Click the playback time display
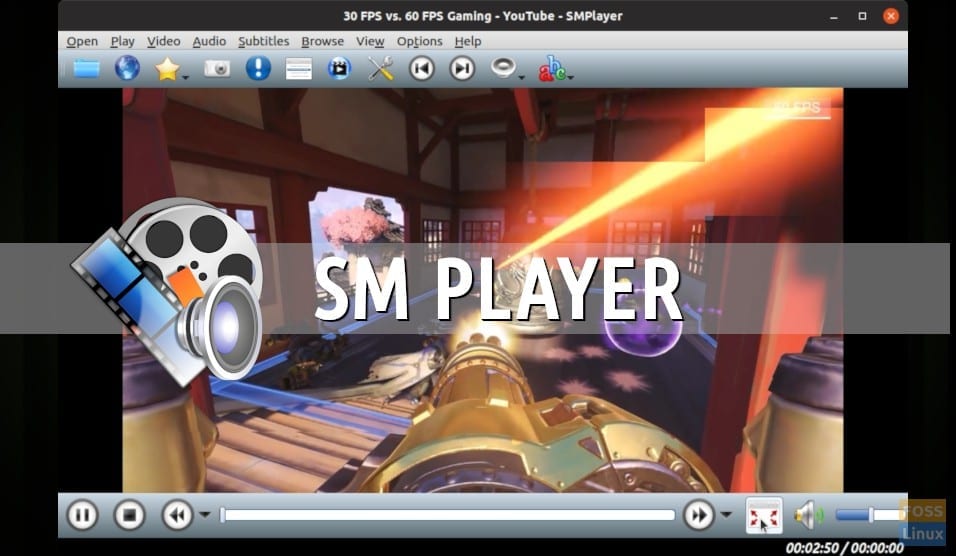 844,548
